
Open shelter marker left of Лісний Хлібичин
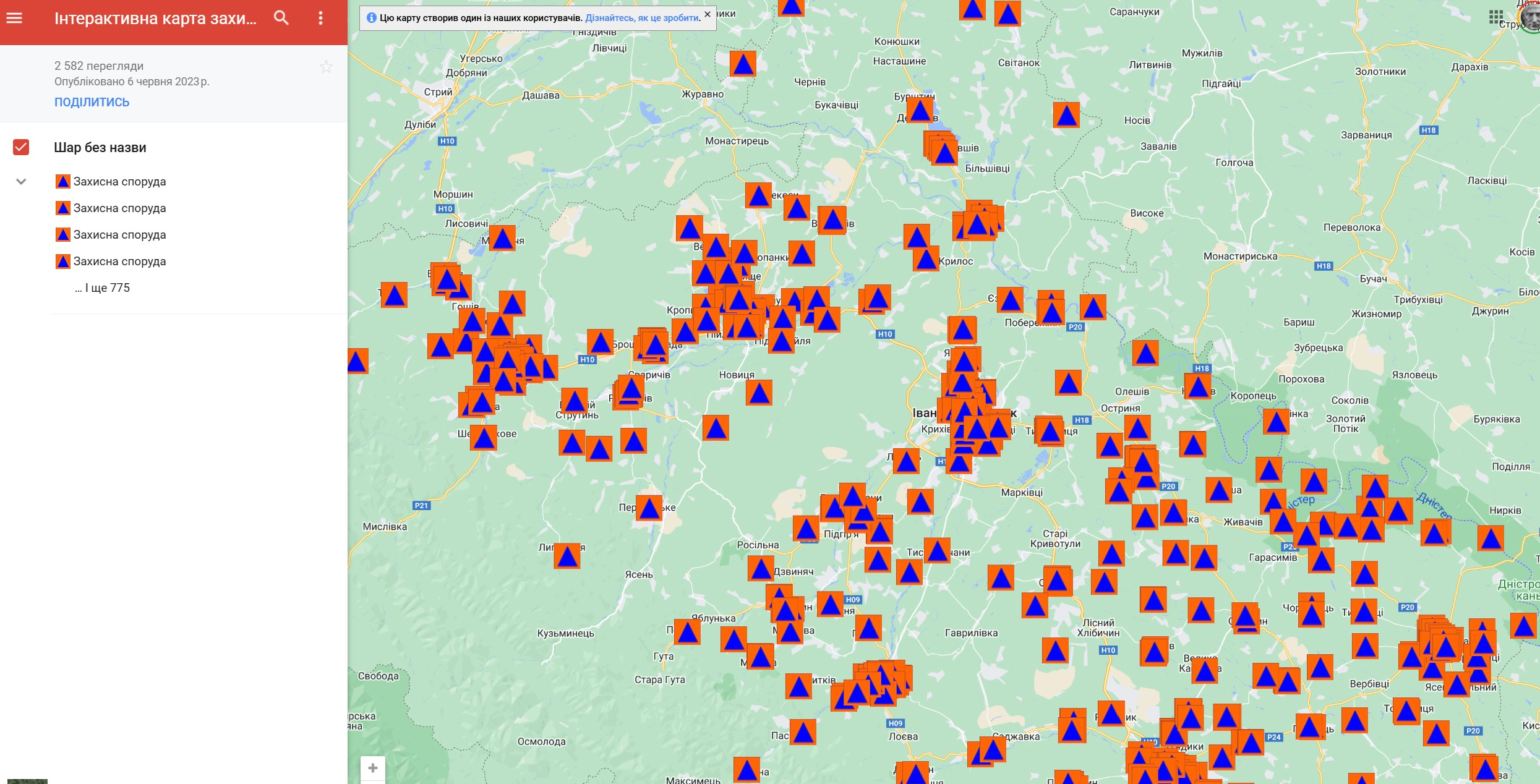point(1055,650)
